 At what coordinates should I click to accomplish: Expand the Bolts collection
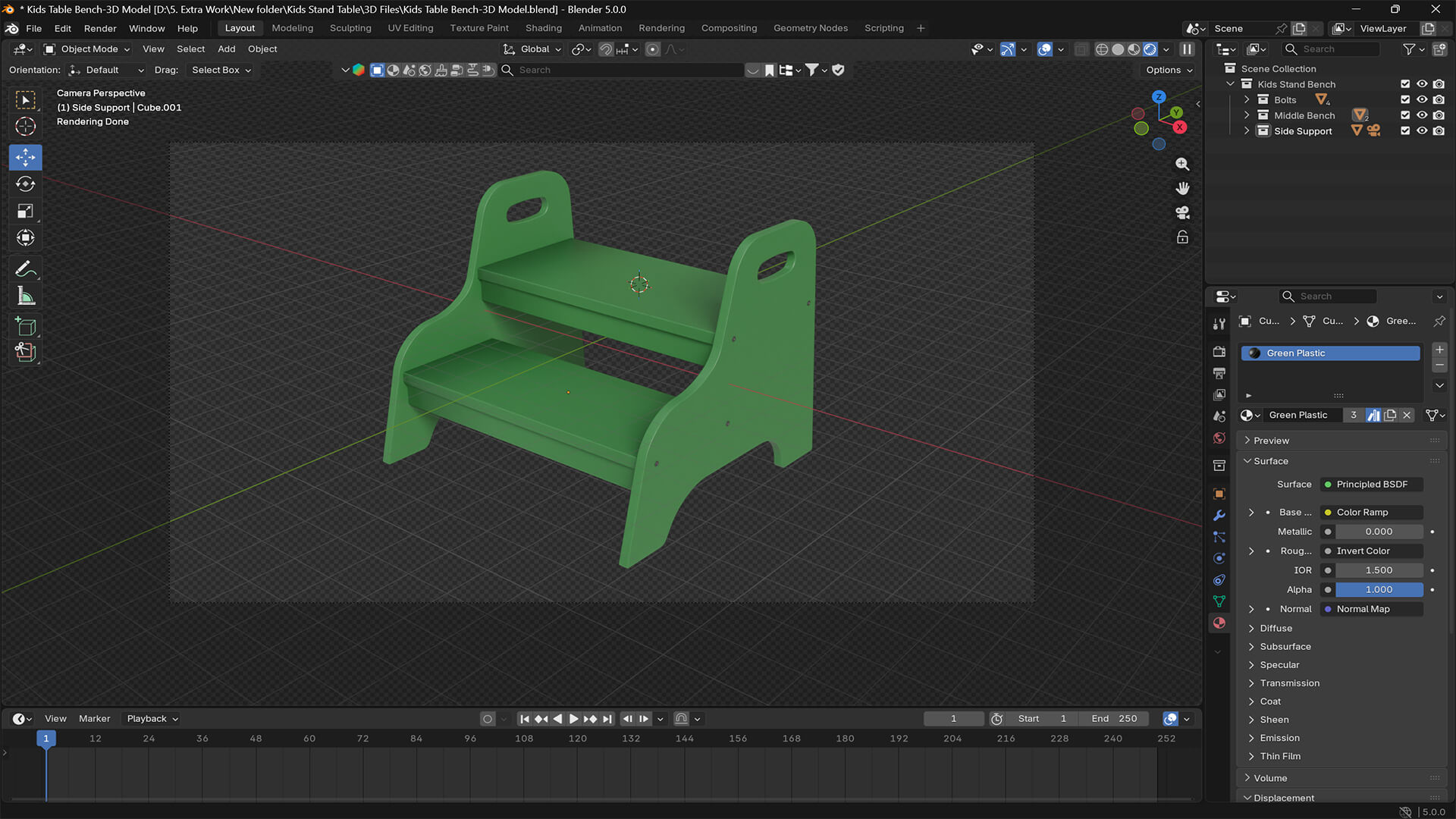(x=1246, y=99)
